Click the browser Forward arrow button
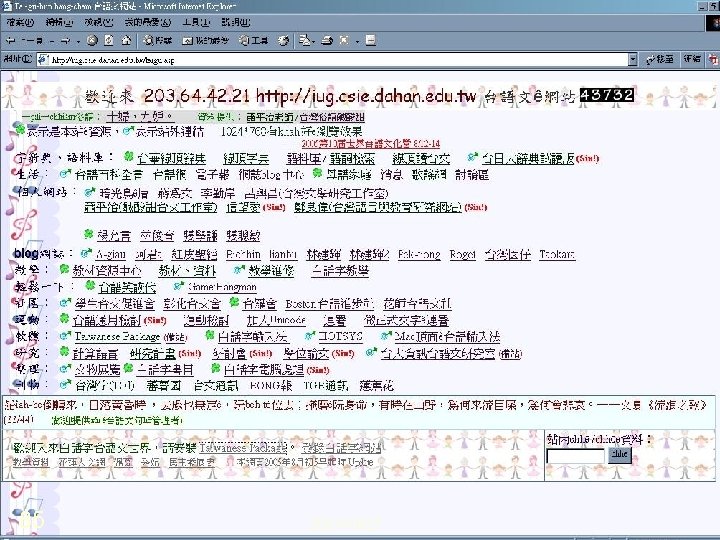Screen dimensions: 720x540 click(65, 41)
